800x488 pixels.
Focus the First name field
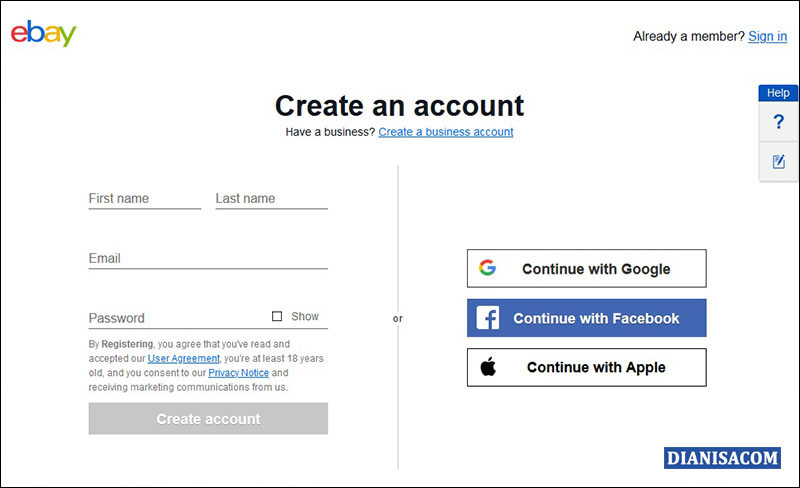point(144,198)
